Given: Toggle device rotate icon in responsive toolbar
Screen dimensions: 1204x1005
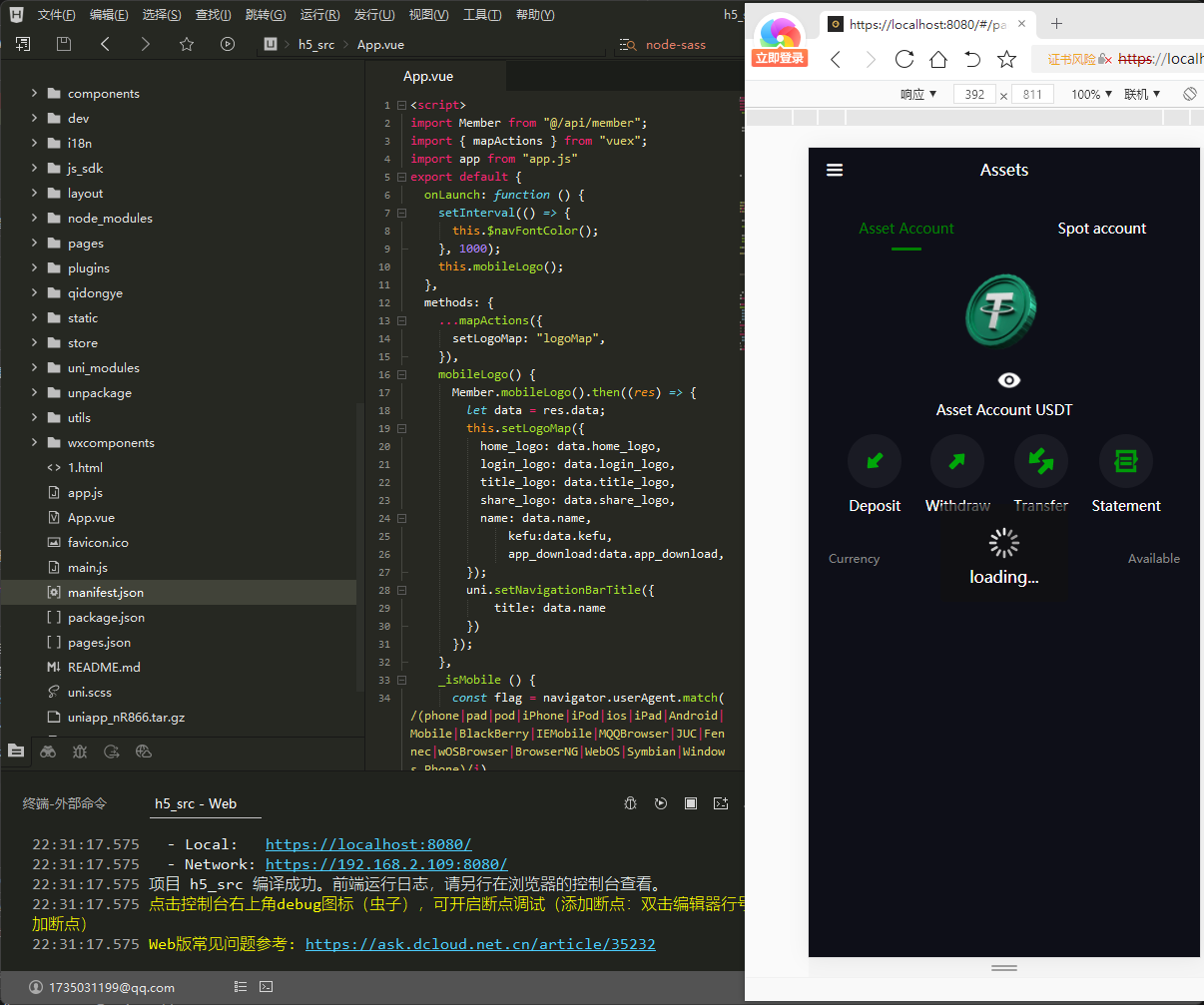Looking at the screenshot, I should (1189, 94).
